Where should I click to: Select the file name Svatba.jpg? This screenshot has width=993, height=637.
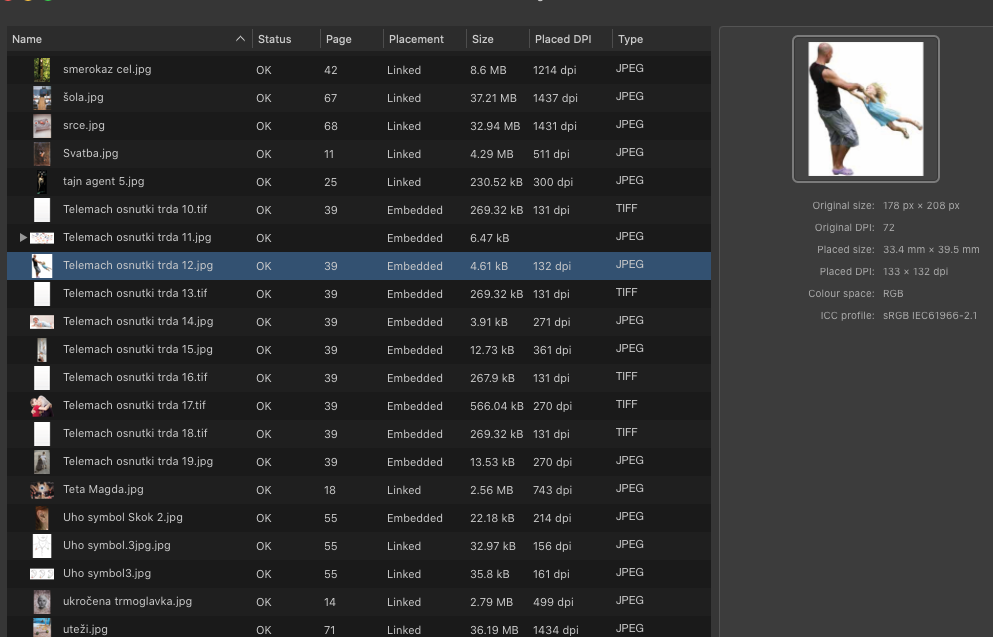91,153
